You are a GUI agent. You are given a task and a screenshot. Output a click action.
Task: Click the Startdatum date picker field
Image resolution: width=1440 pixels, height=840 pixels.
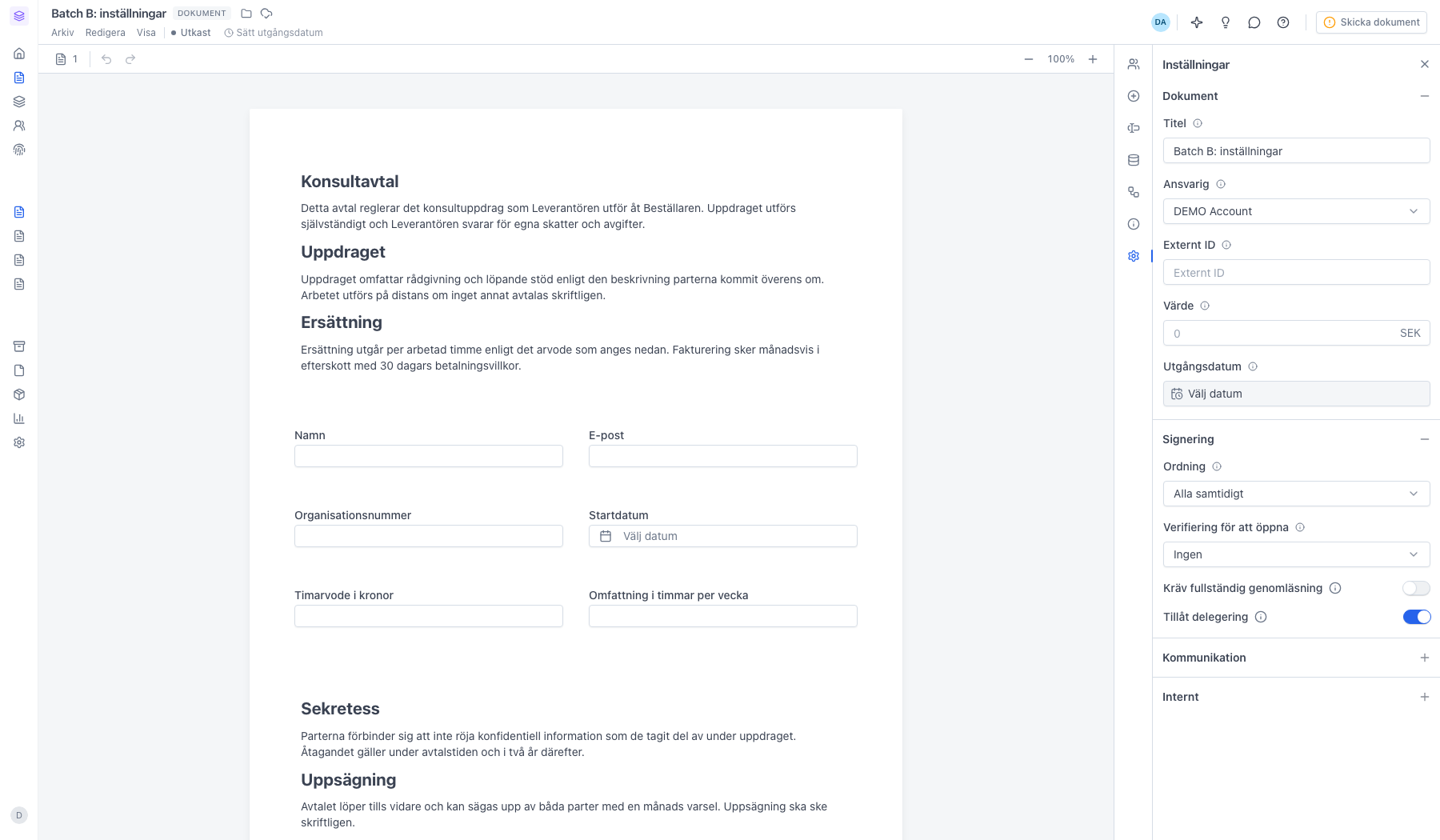(x=723, y=536)
